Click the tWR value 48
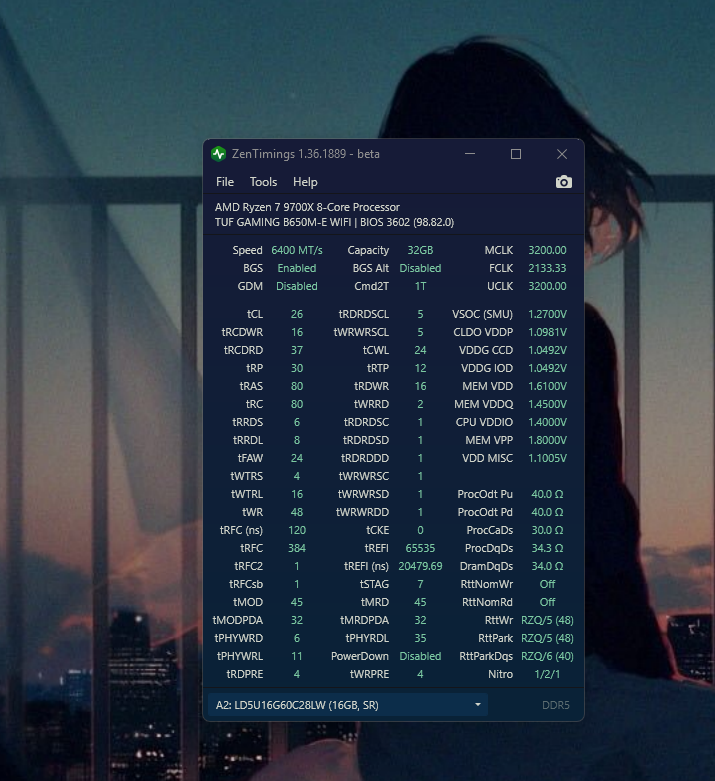 296,512
